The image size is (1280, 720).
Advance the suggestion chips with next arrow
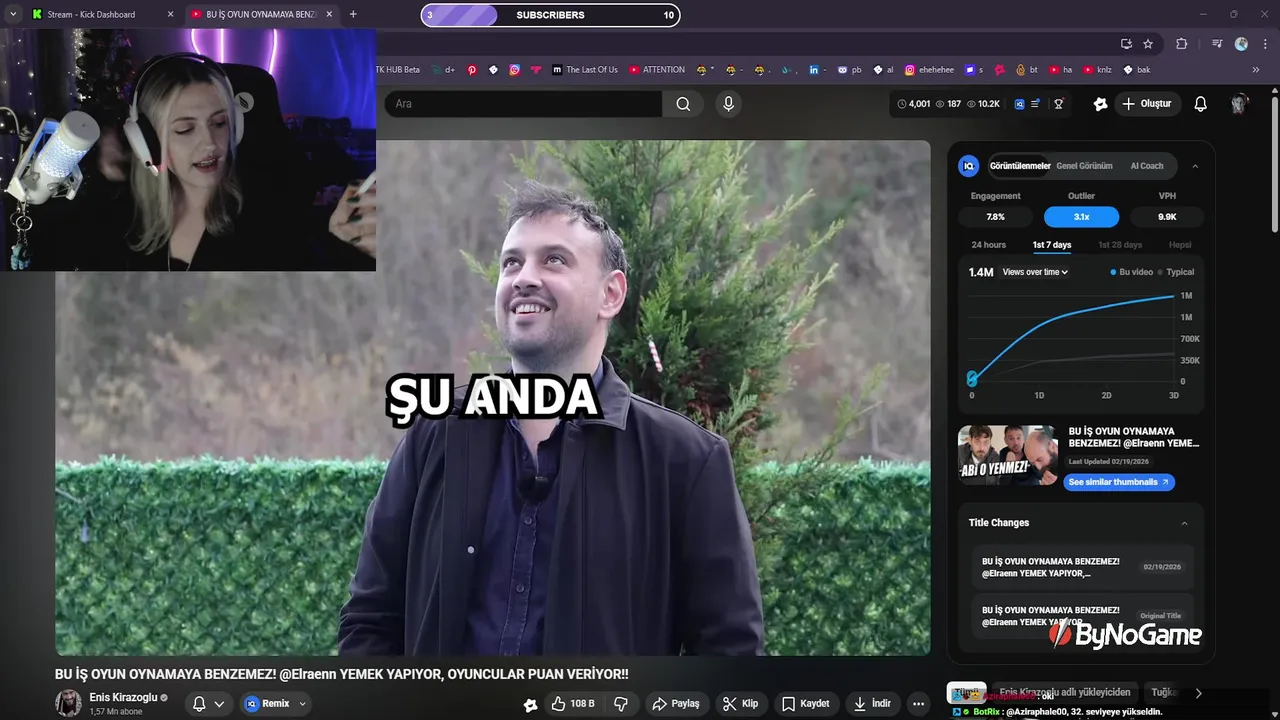1198,693
